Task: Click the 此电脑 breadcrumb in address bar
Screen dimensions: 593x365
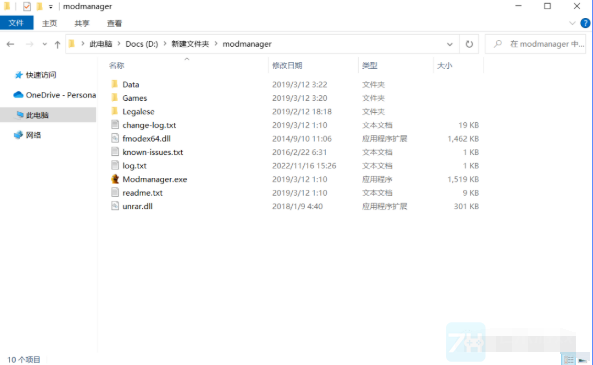Action: click(x=101, y=44)
